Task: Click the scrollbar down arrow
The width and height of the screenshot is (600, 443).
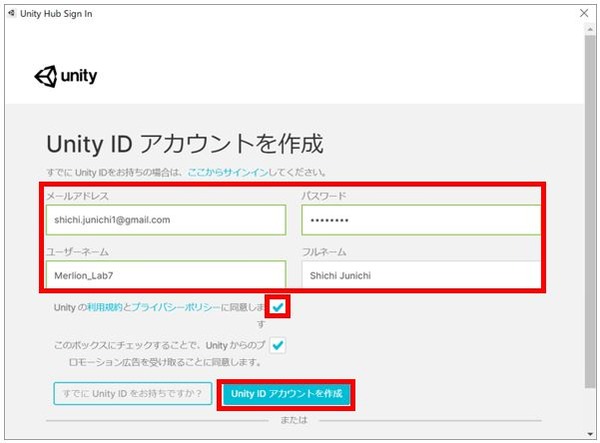Action: click(590, 434)
